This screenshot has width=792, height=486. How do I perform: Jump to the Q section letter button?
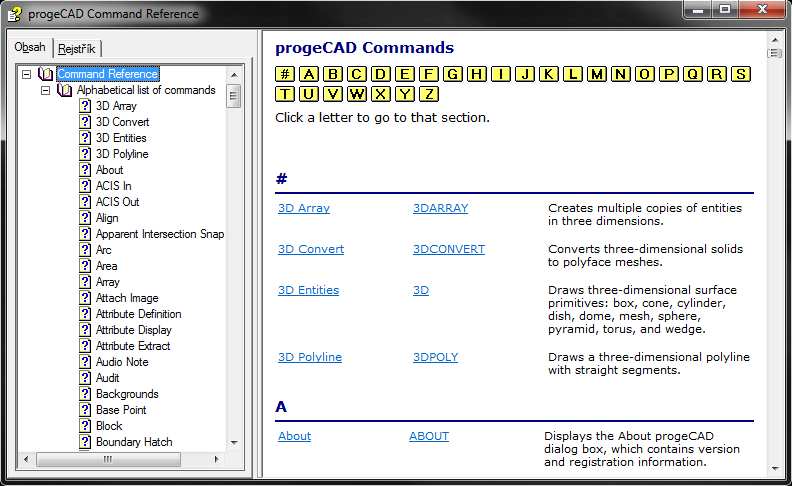pos(692,74)
